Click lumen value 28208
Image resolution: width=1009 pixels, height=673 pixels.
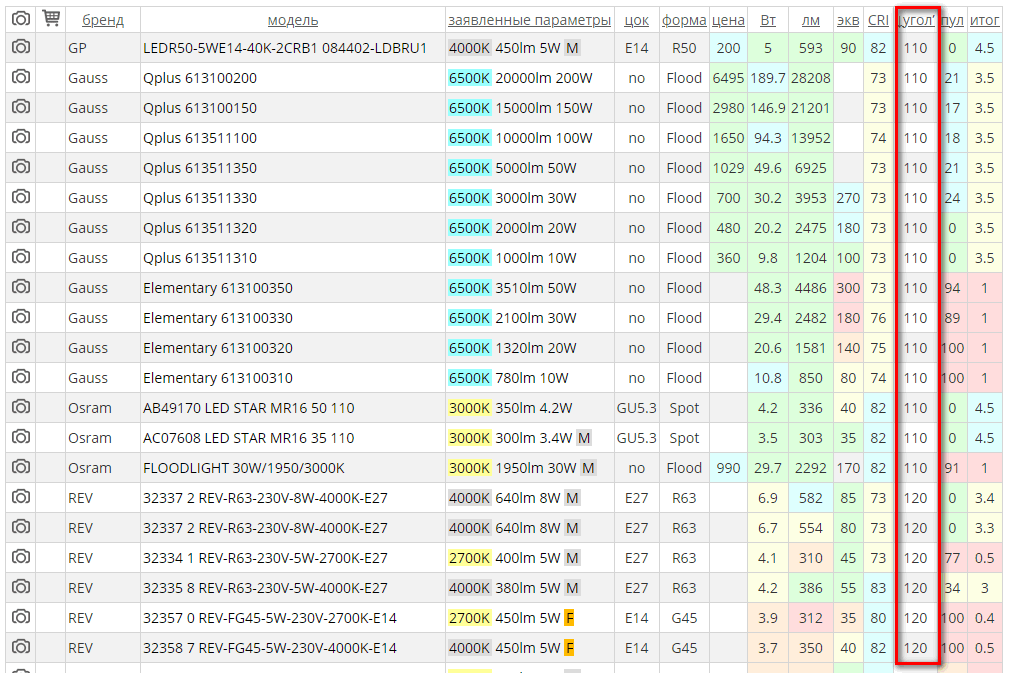point(811,78)
